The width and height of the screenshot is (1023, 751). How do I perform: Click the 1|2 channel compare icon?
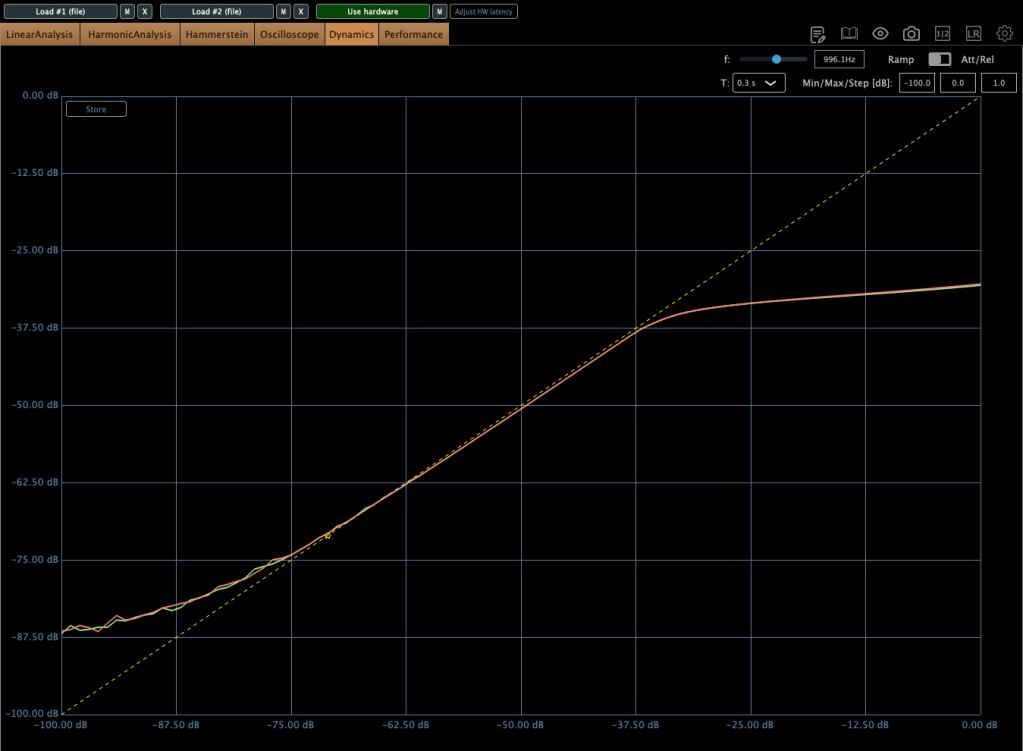tap(942, 34)
